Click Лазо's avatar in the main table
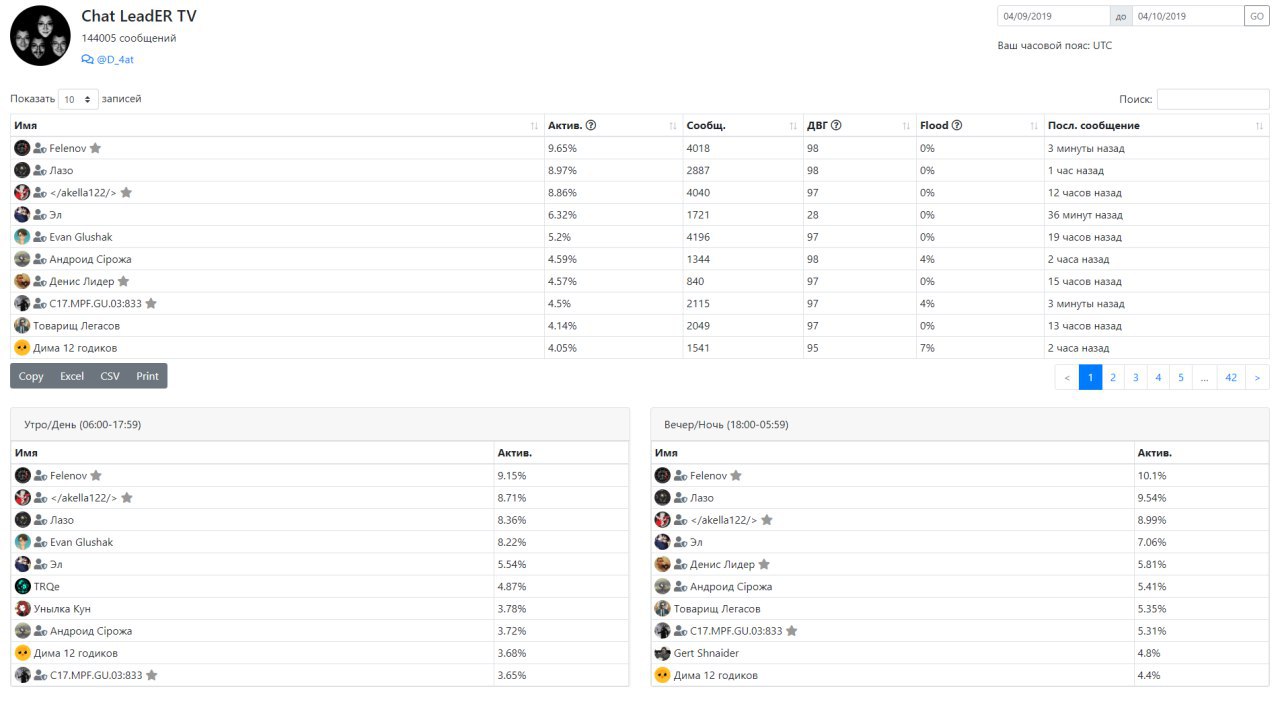This screenshot has width=1280, height=726. (x=22, y=170)
